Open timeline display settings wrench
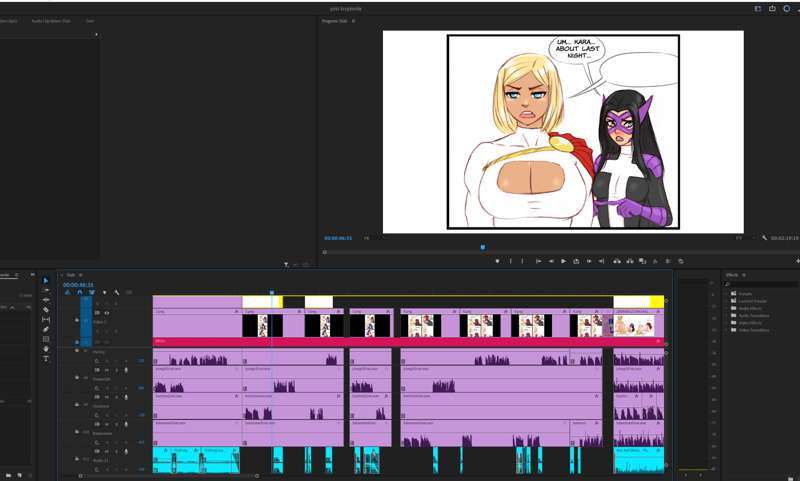The height and width of the screenshot is (481, 800). 117,292
